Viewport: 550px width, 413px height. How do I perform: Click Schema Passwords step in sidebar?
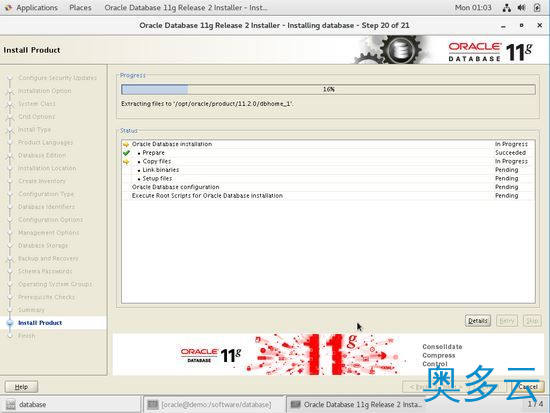click(x=45, y=271)
